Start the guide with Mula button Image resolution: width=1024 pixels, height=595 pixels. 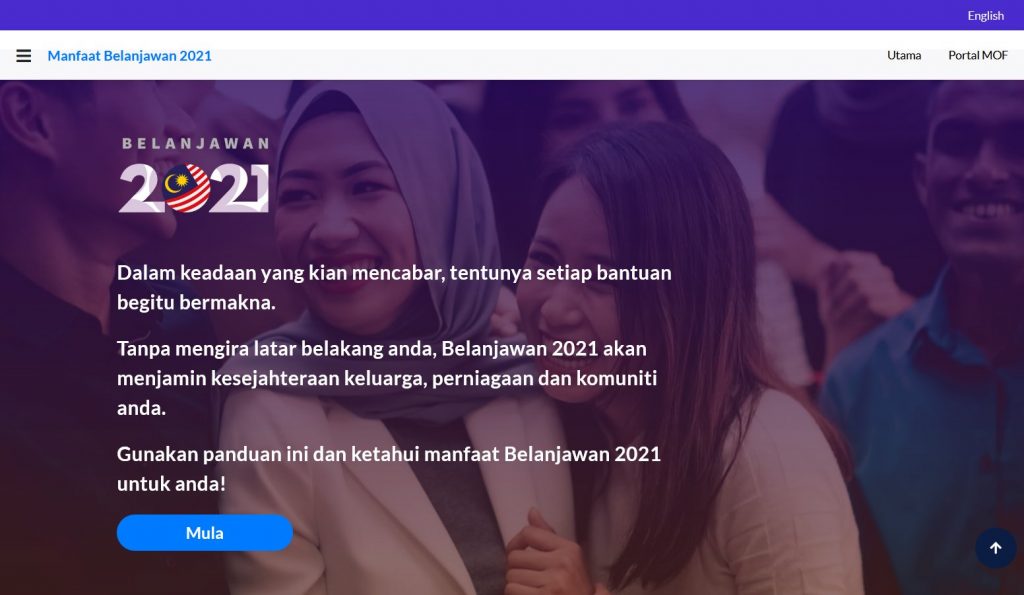(204, 533)
